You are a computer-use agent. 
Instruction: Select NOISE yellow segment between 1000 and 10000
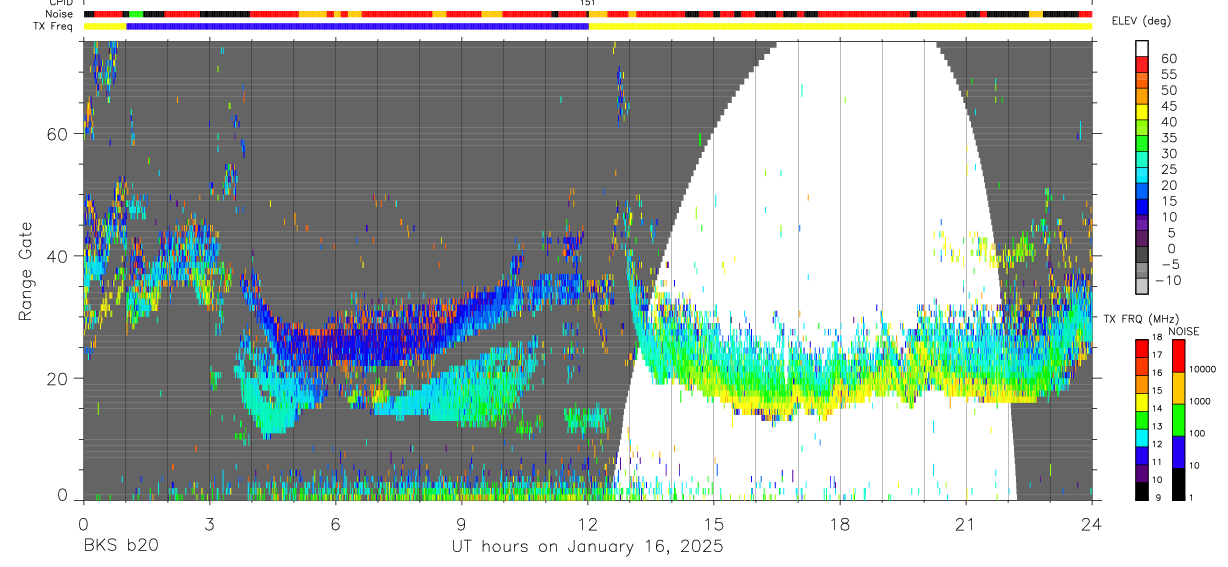click(x=1178, y=387)
